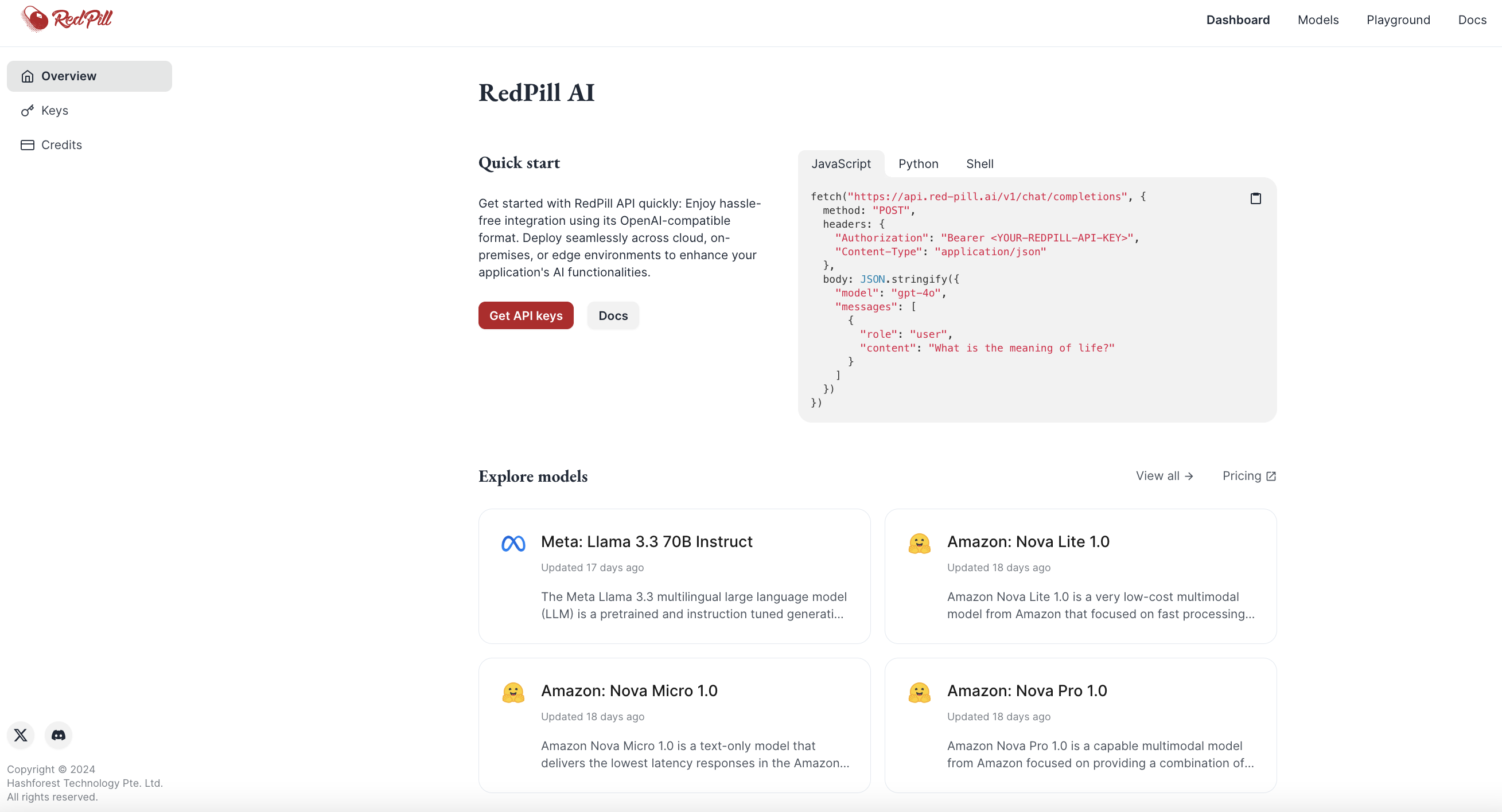
Task: Open the Pricing external link
Action: [1249, 476]
